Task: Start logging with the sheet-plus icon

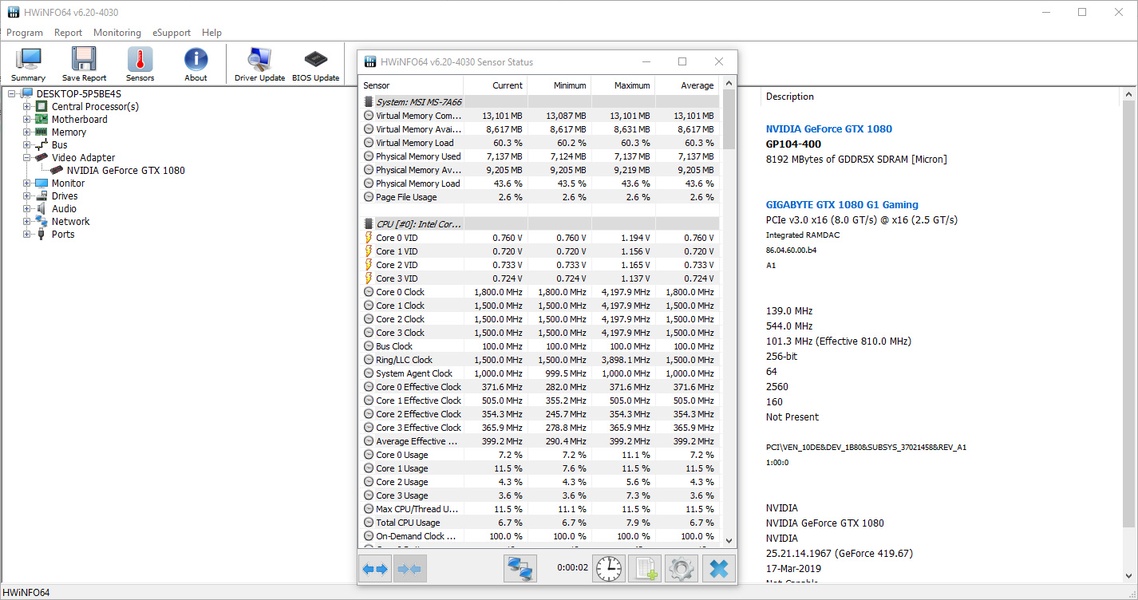Action: point(645,569)
